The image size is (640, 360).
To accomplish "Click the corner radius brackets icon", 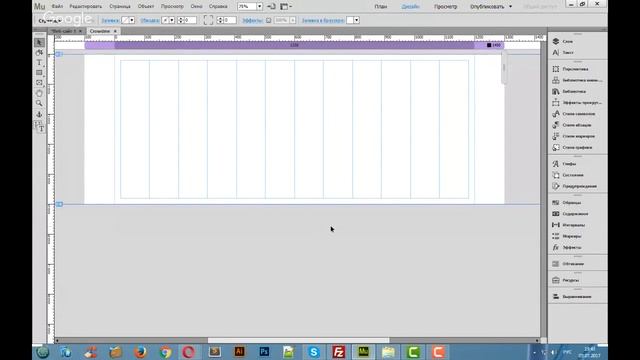I will click(x=208, y=20).
